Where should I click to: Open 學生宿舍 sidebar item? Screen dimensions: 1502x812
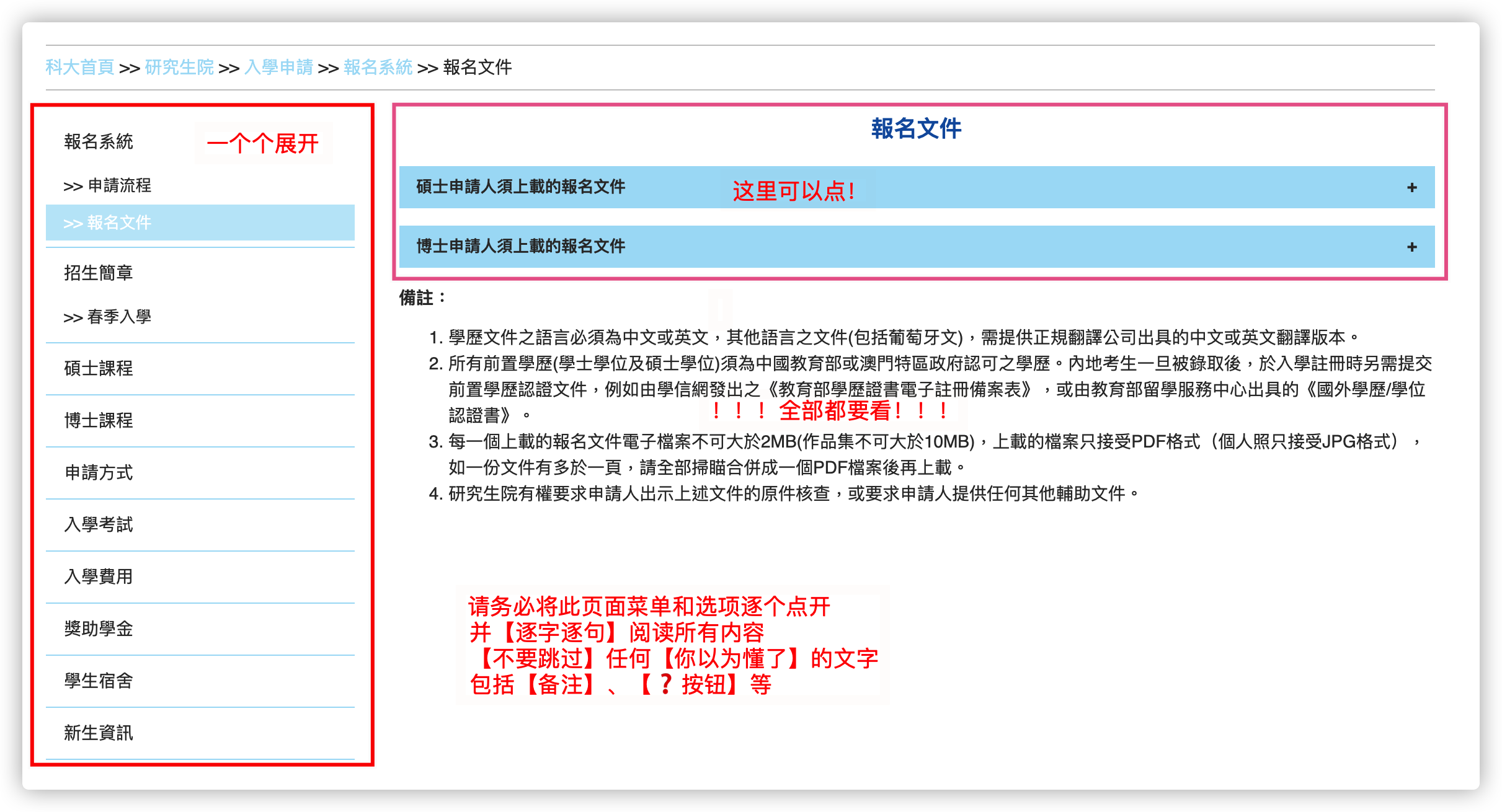click(99, 681)
